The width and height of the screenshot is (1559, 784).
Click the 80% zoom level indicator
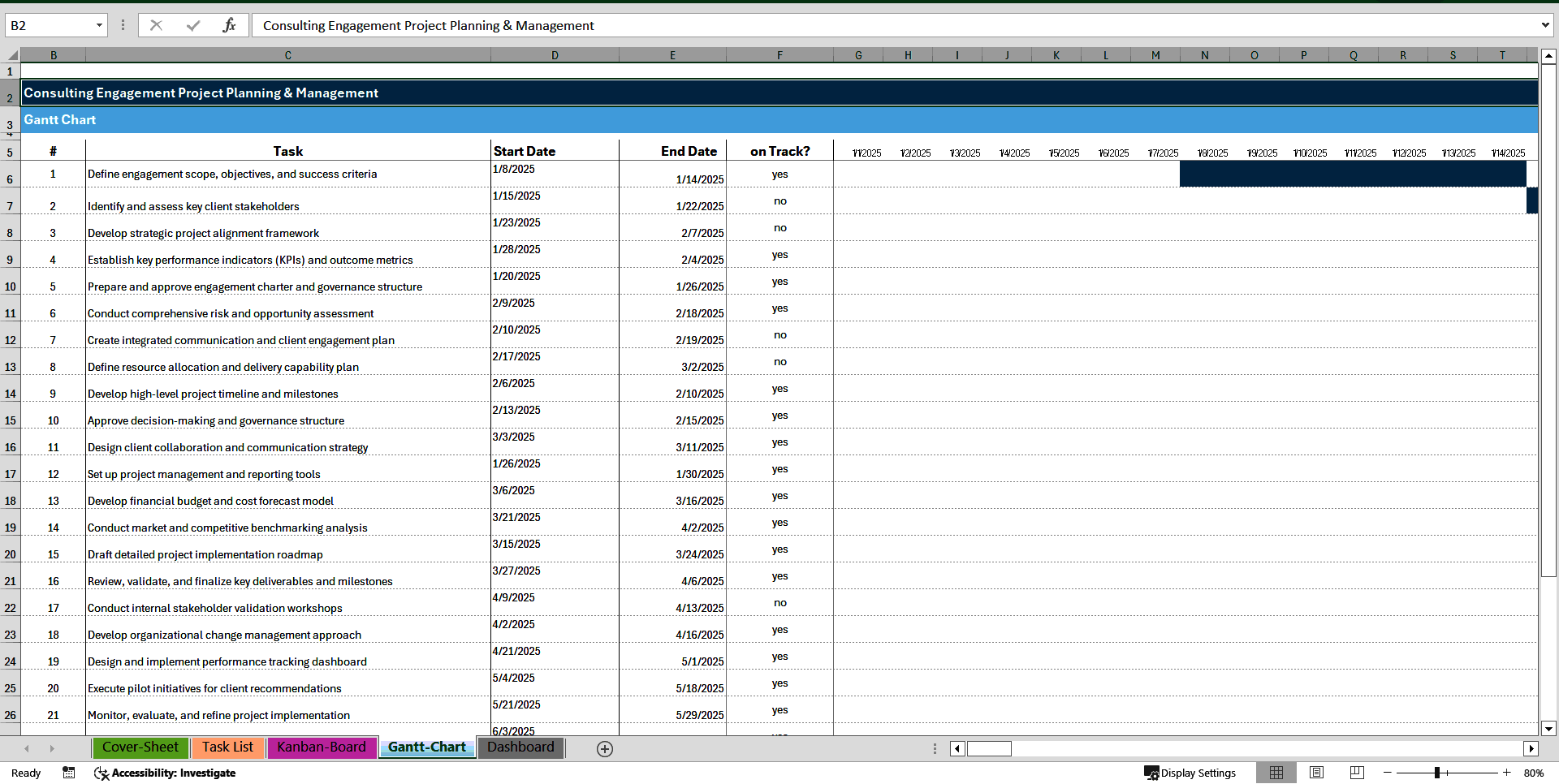(x=1532, y=773)
